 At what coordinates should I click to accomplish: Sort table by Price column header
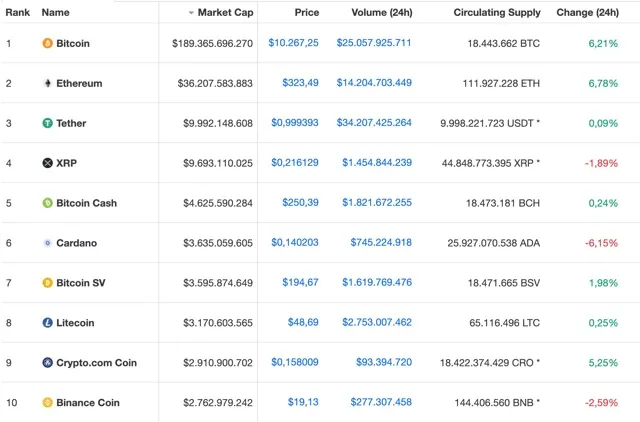307,12
